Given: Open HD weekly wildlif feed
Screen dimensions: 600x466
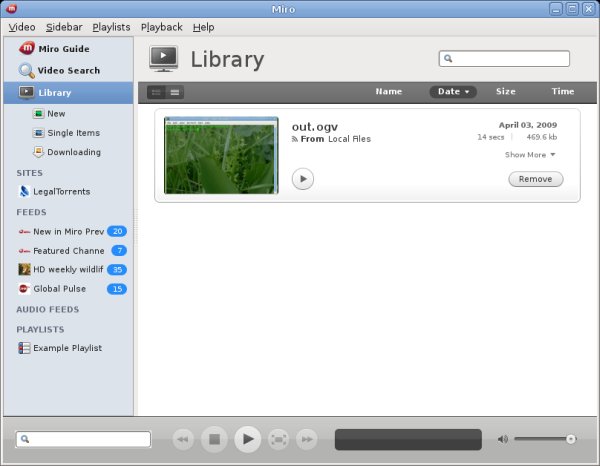Looking at the screenshot, I should [x=68, y=269].
